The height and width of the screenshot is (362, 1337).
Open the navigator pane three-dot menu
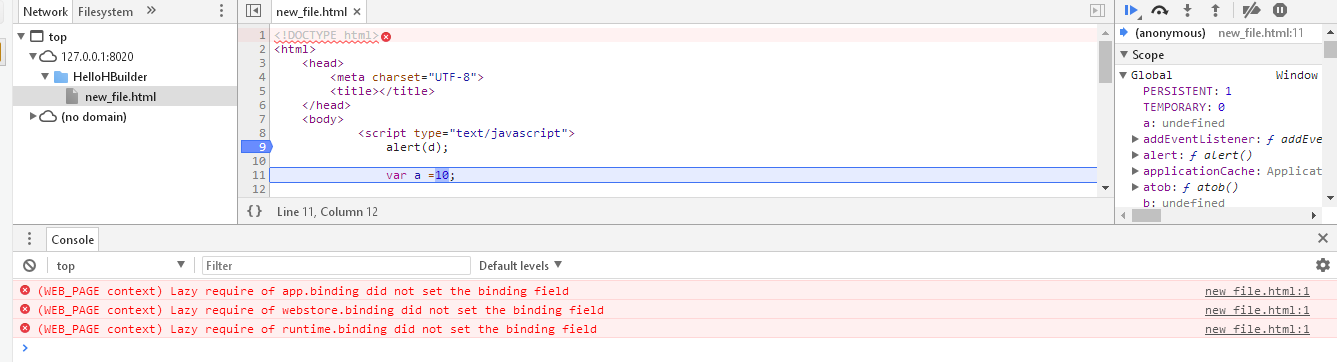click(222, 11)
